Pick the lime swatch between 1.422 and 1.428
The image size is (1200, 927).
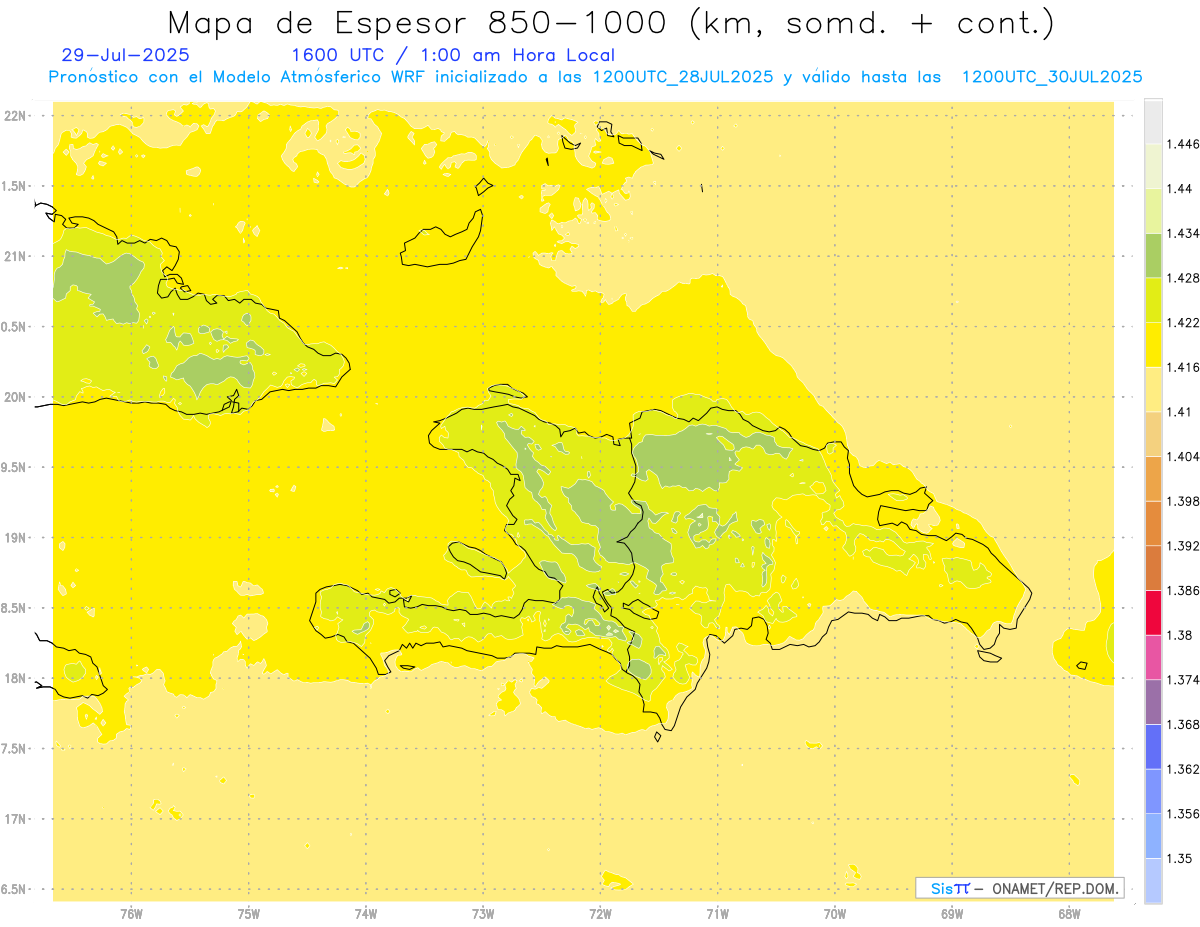(x=1153, y=299)
